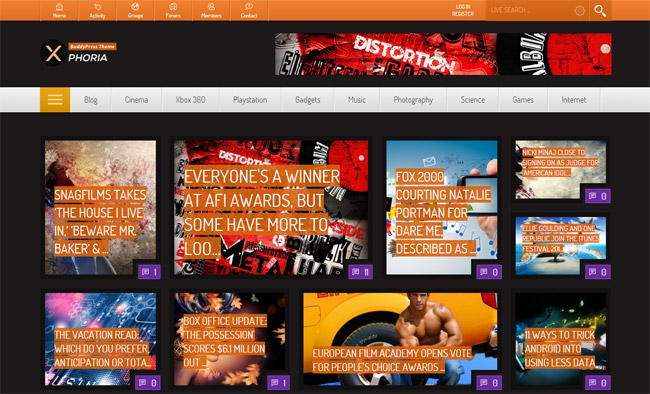The height and width of the screenshot is (394, 650).
Task: Go to Activity in the top bar
Action: 97,10
